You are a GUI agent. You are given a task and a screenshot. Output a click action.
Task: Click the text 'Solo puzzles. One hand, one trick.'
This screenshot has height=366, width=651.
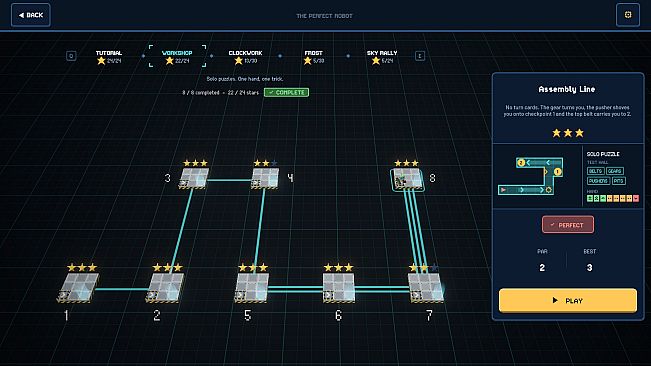click(245, 79)
